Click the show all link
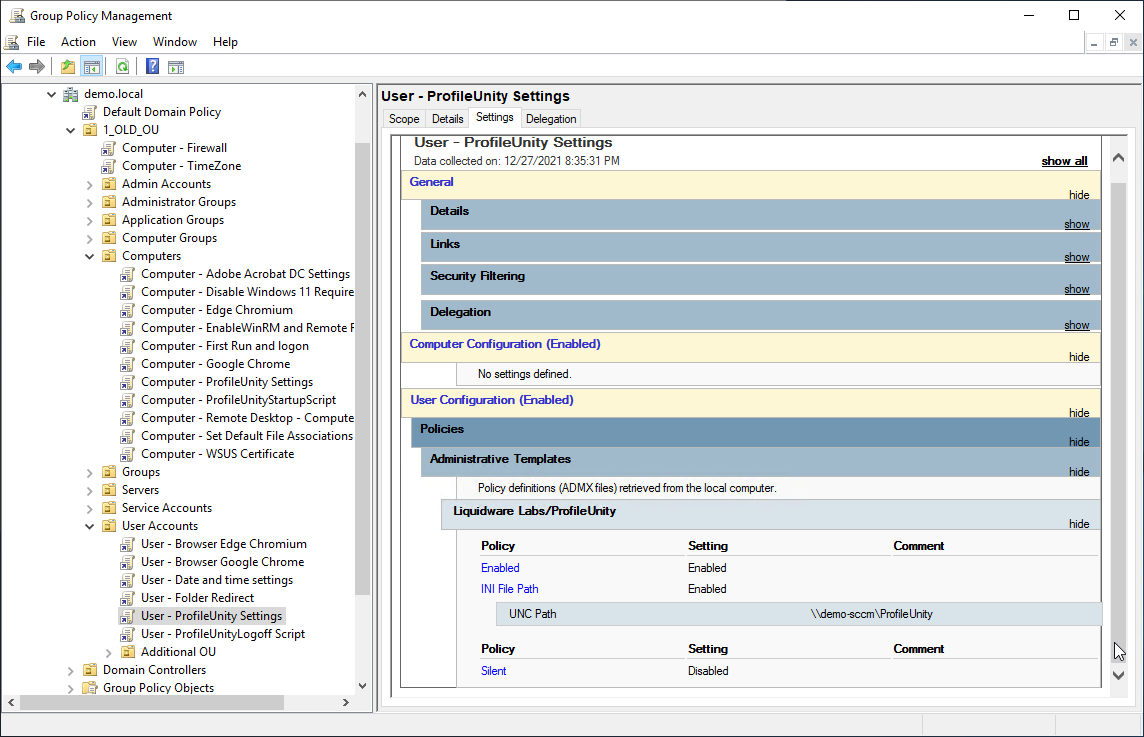 click(1064, 160)
